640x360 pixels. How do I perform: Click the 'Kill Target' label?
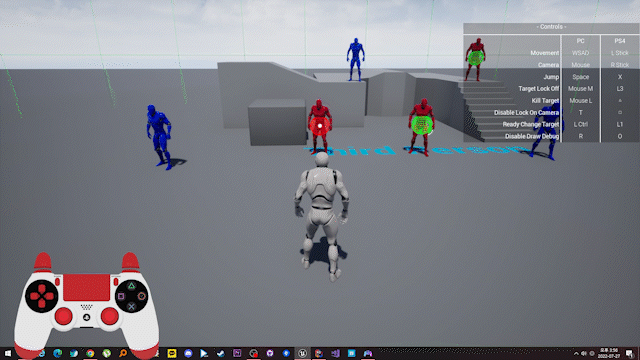[x=545, y=100]
